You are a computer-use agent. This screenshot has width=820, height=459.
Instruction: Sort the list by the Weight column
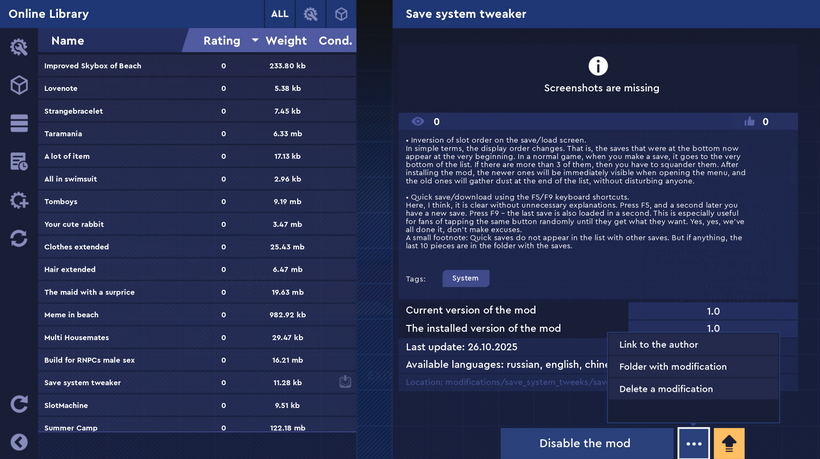tap(286, 41)
